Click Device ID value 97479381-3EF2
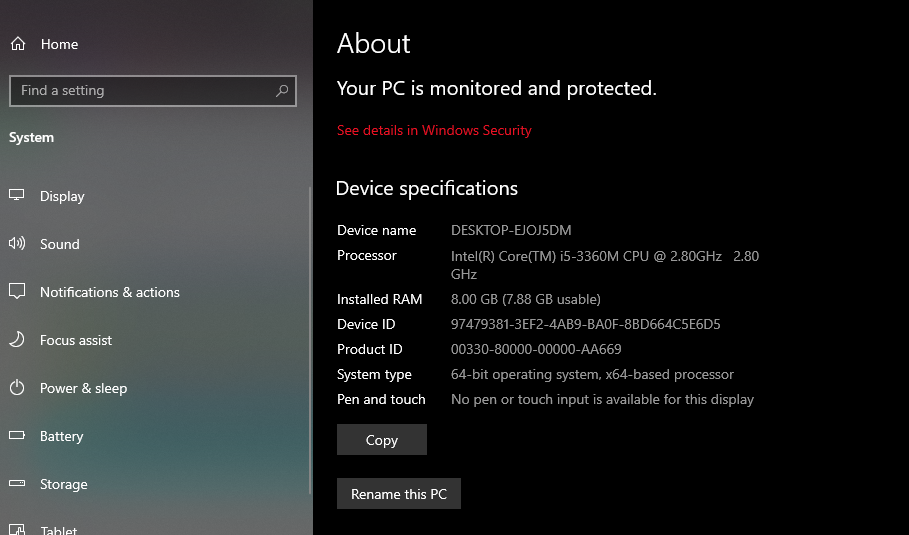The width and height of the screenshot is (909, 535). point(586,324)
